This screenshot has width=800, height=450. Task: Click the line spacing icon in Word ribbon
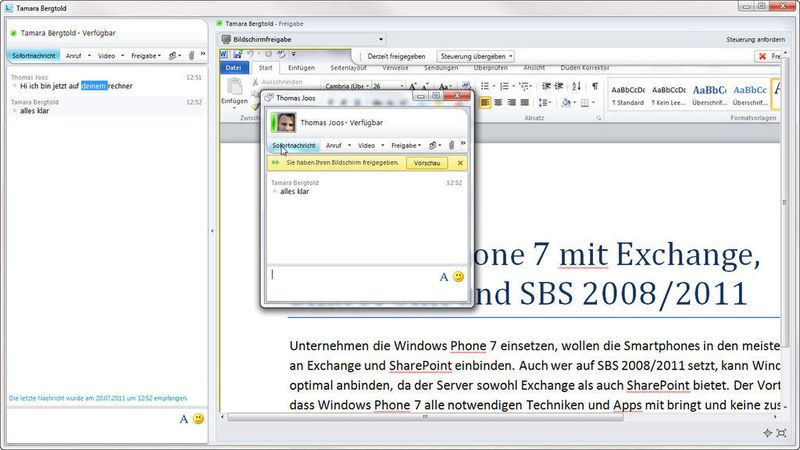pos(543,103)
